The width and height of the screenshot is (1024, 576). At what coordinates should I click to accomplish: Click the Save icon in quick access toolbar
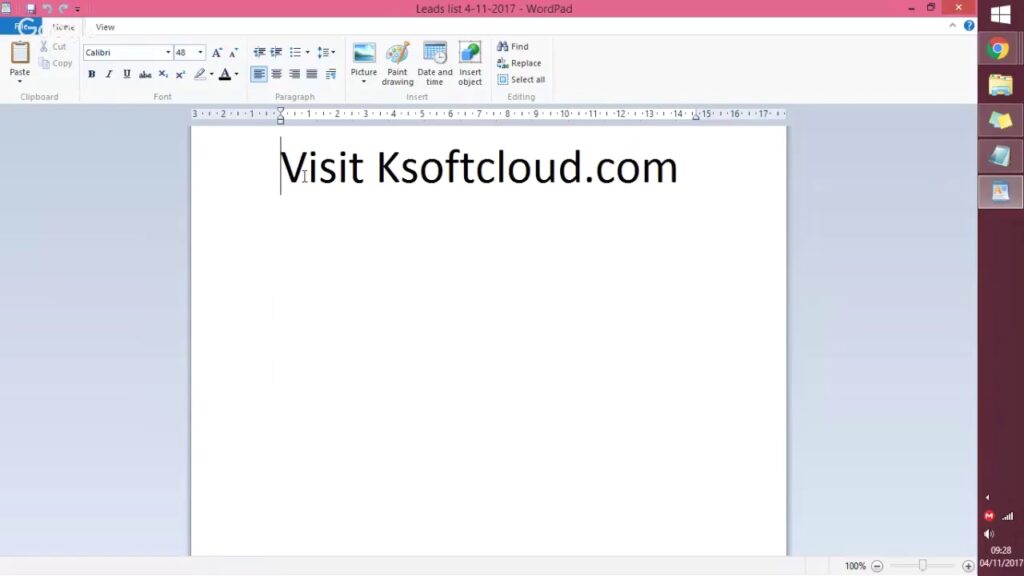[31, 8]
